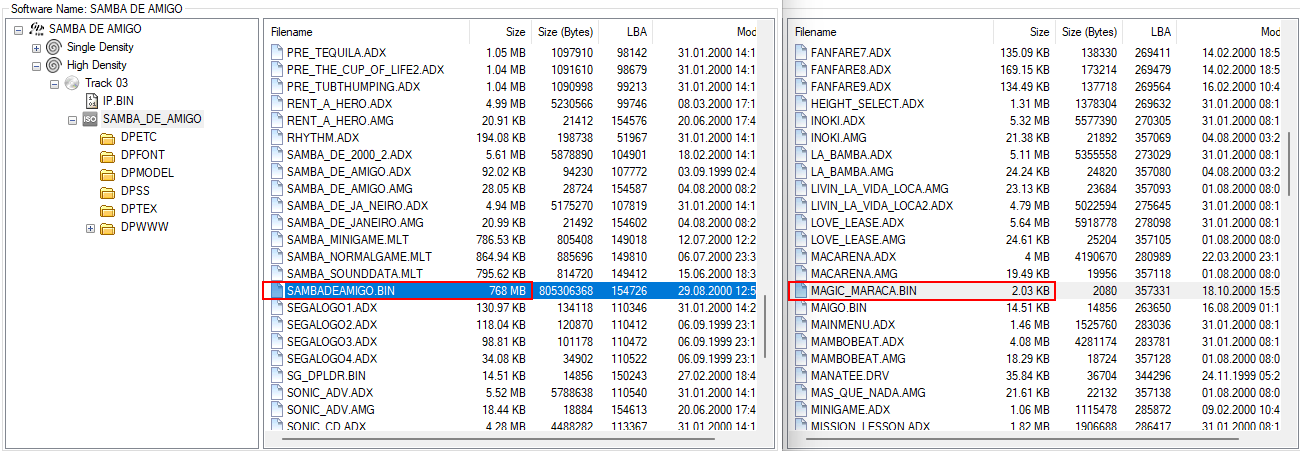
Task: Click file icon of RHYTHM.ADX
Action: point(277,137)
